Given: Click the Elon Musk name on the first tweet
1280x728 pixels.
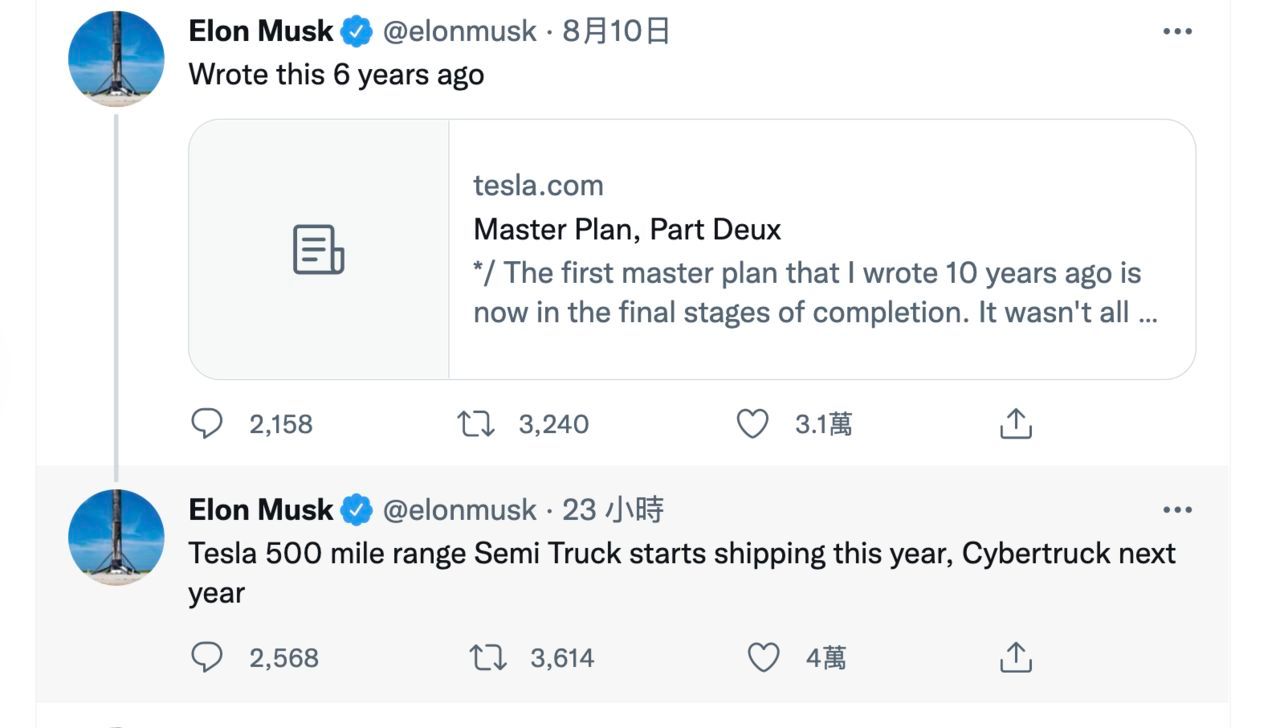Looking at the screenshot, I should [x=260, y=31].
